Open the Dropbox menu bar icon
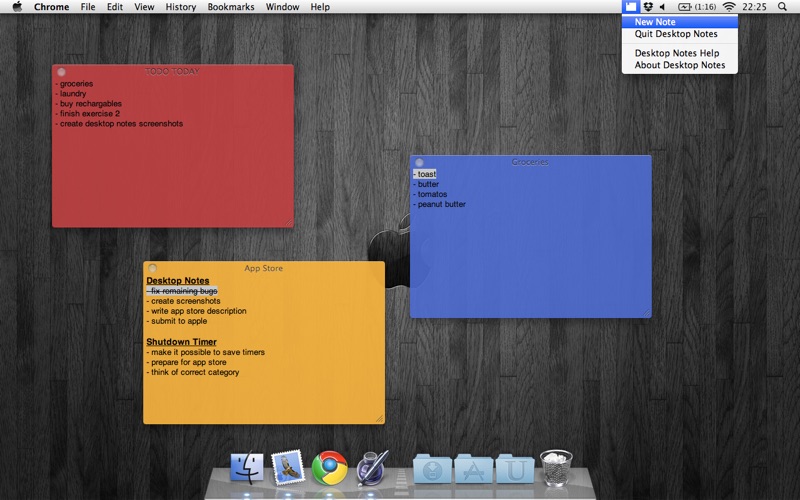The height and width of the screenshot is (500, 800). click(648, 7)
